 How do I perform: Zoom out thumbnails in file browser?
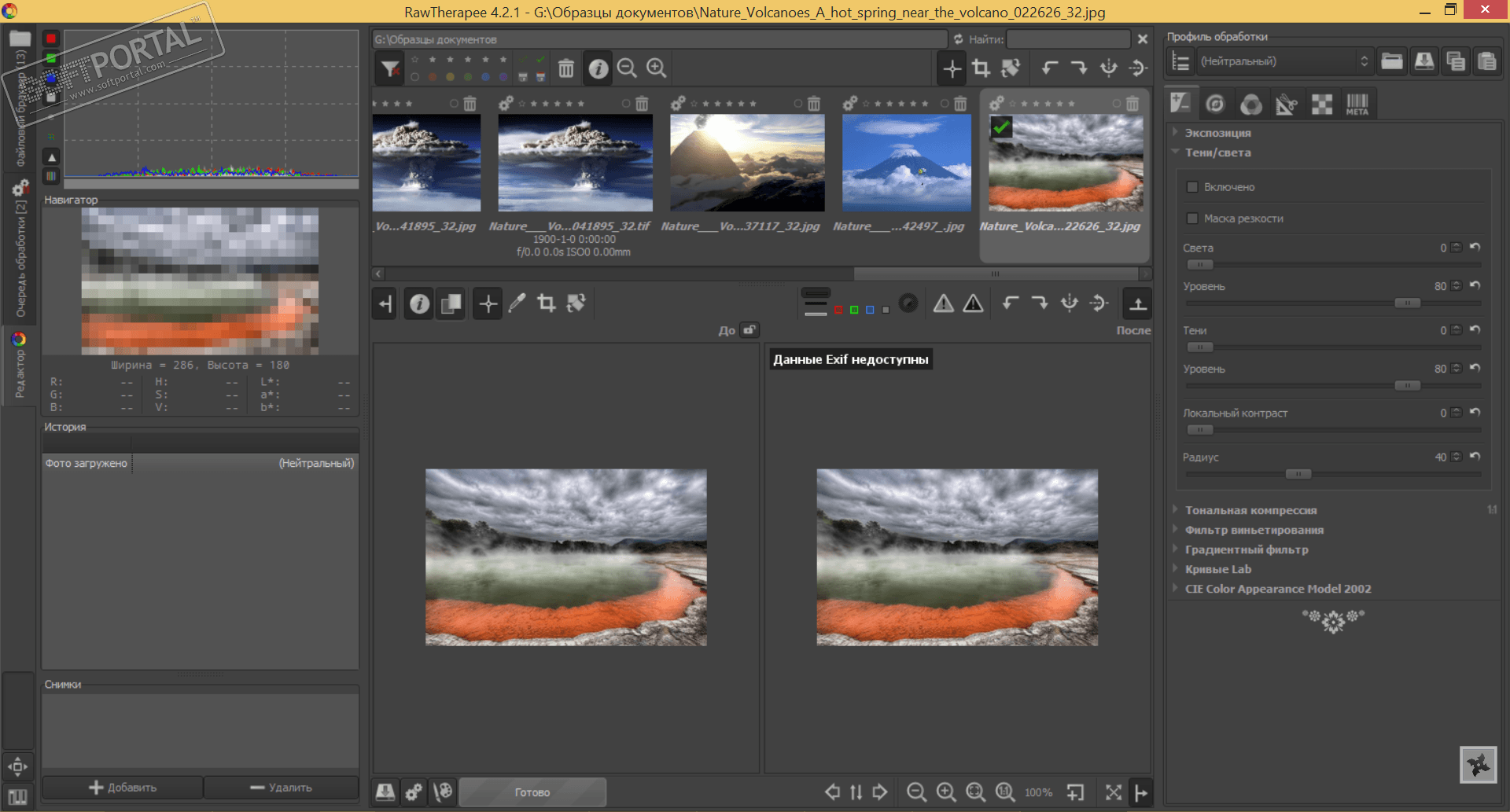point(627,68)
